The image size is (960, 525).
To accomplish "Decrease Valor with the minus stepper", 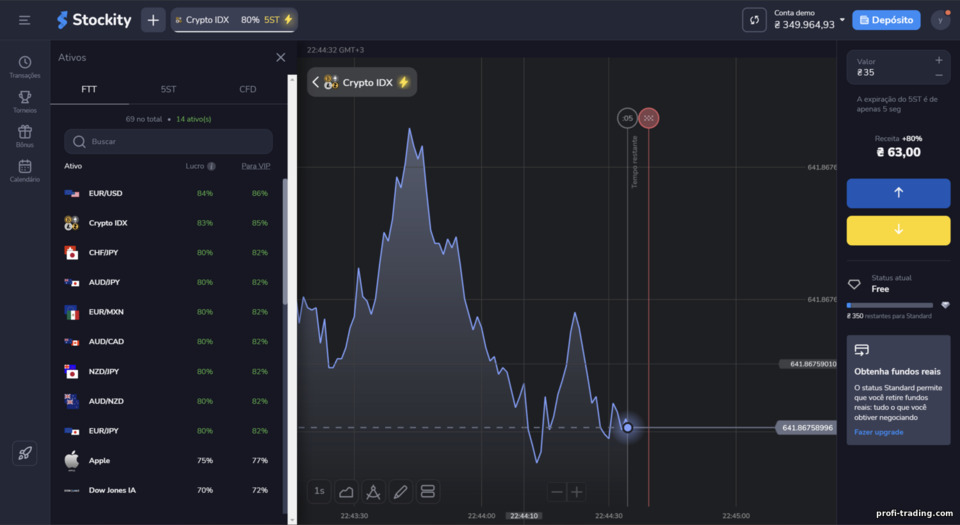I will [939, 75].
